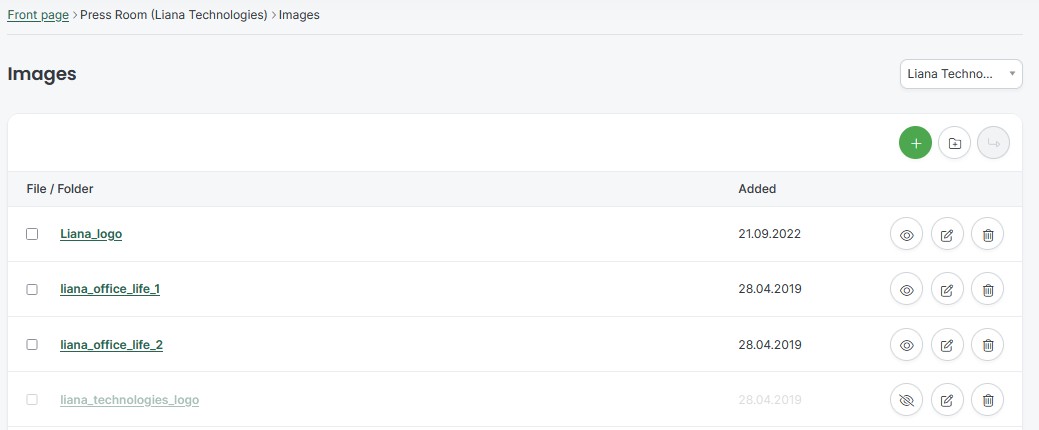Screen dimensions: 1039x430
Task: Open the Liana_logo file link
Action: pyautogui.click(x=91, y=234)
